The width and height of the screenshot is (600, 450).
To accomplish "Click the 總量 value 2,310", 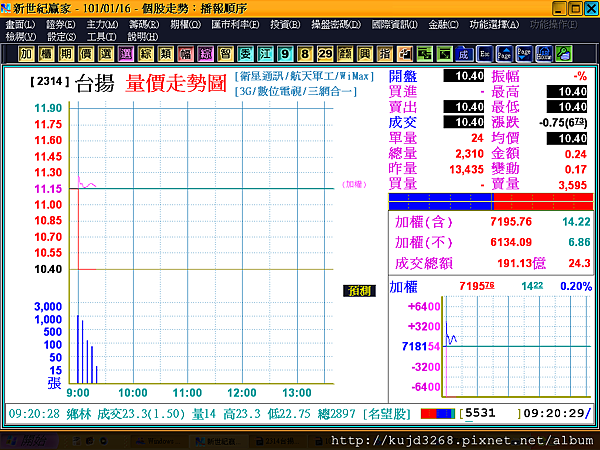I will coord(469,154).
